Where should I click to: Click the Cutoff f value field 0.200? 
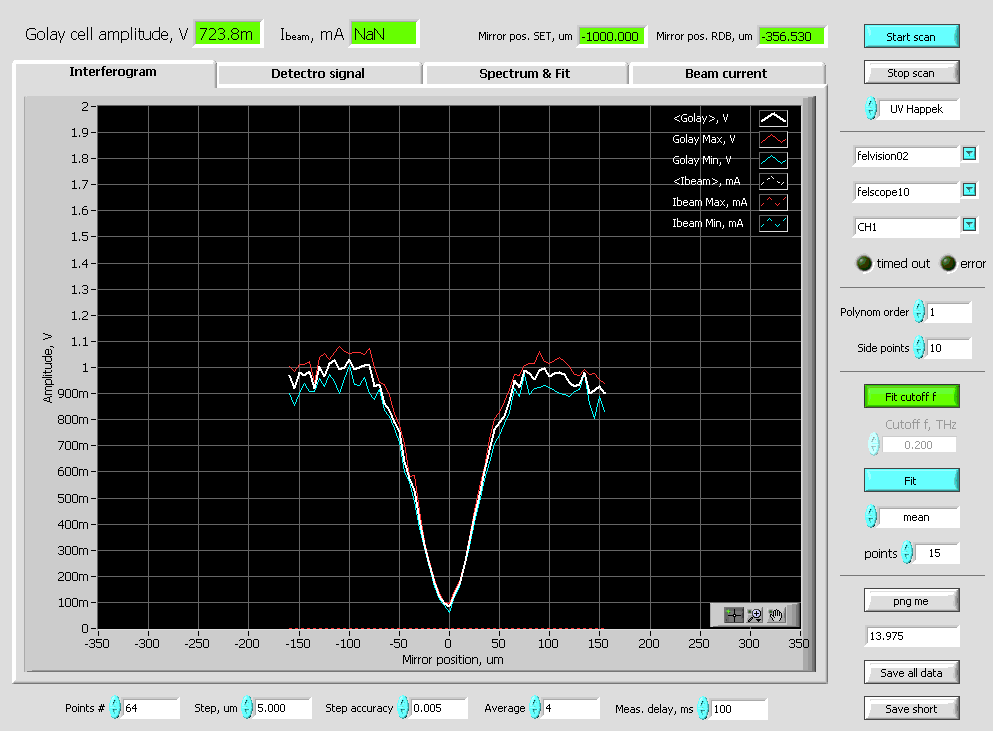pos(919,445)
